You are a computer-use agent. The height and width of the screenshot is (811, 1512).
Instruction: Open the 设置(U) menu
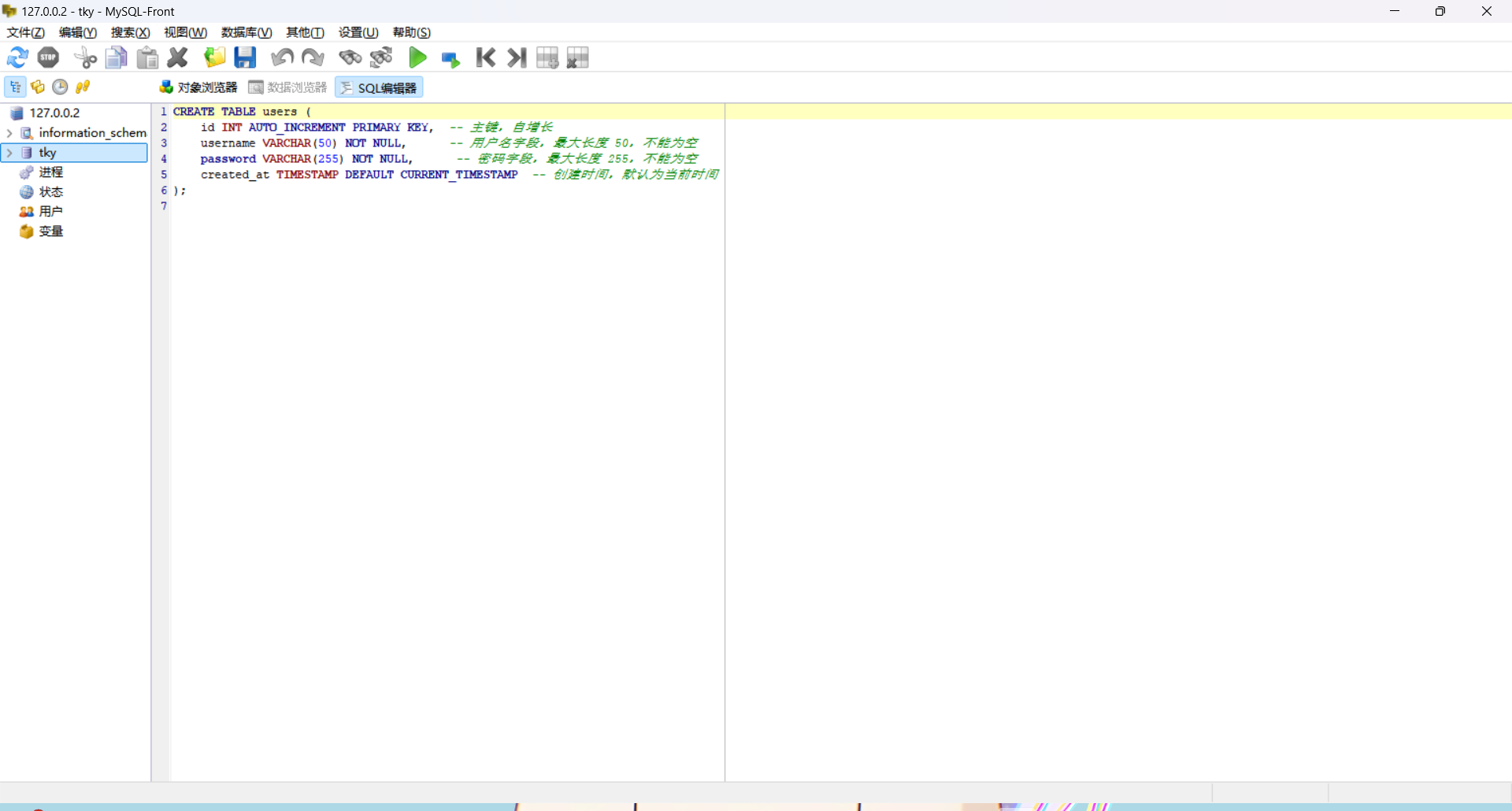(358, 32)
